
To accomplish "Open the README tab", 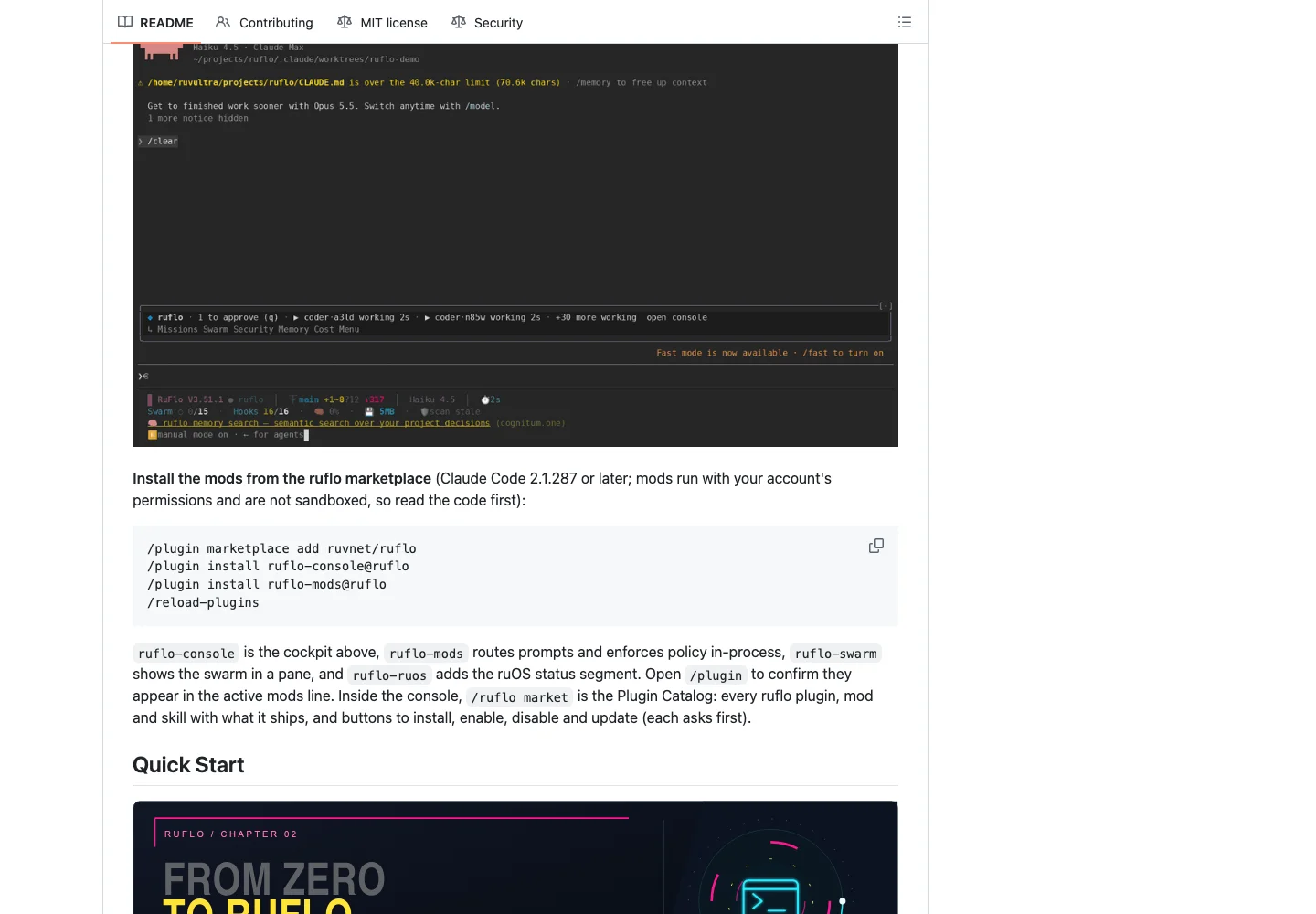I will click(155, 22).
